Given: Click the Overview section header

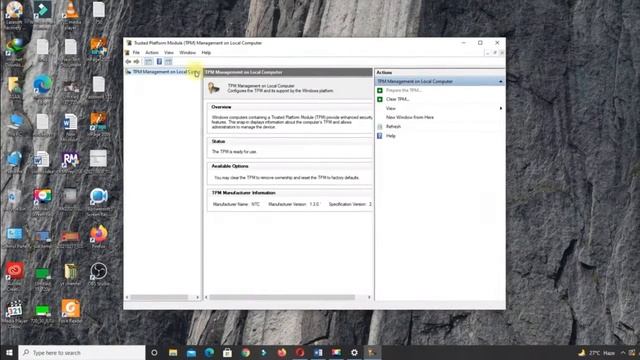Looking at the screenshot, I should (x=221, y=107).
